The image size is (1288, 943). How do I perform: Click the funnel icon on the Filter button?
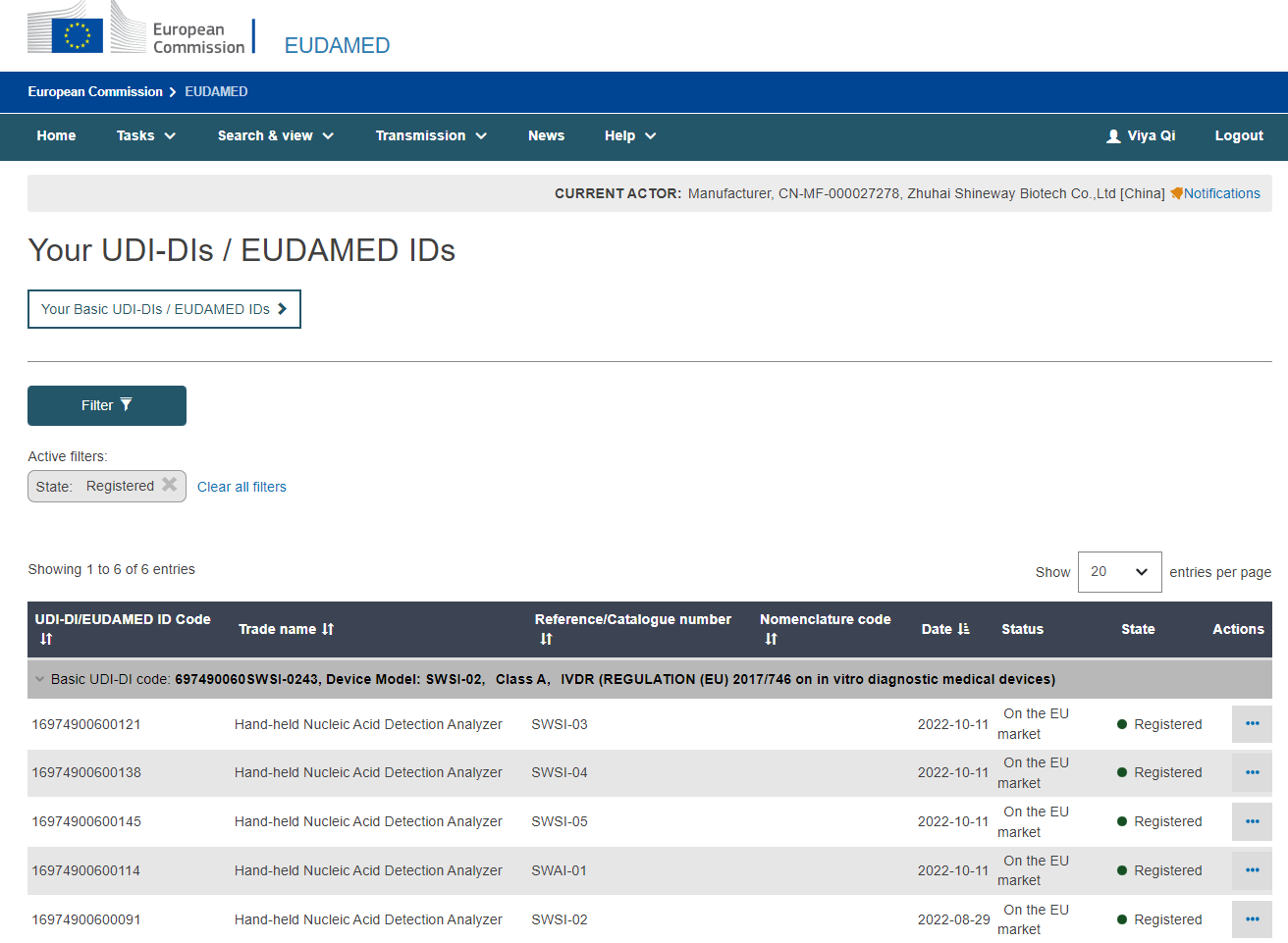pyautogui.click(x=126, y=404)
